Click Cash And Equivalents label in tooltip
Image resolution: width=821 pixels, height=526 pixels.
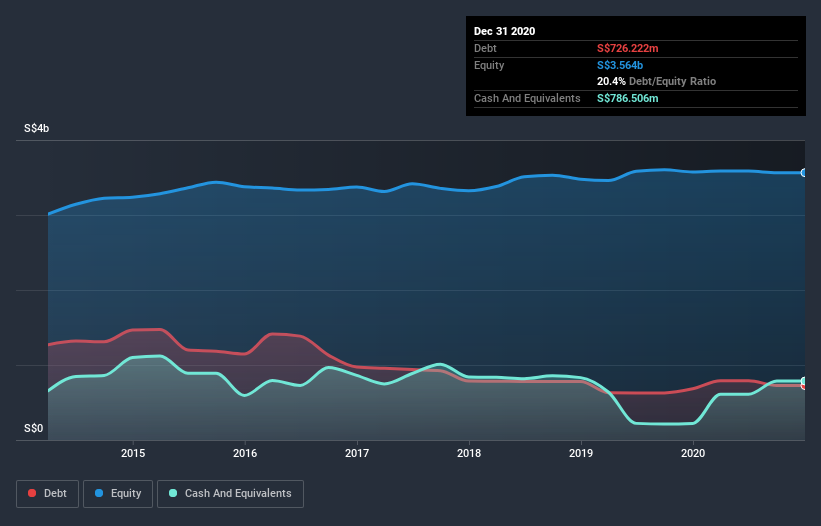(x=527, y=98)
